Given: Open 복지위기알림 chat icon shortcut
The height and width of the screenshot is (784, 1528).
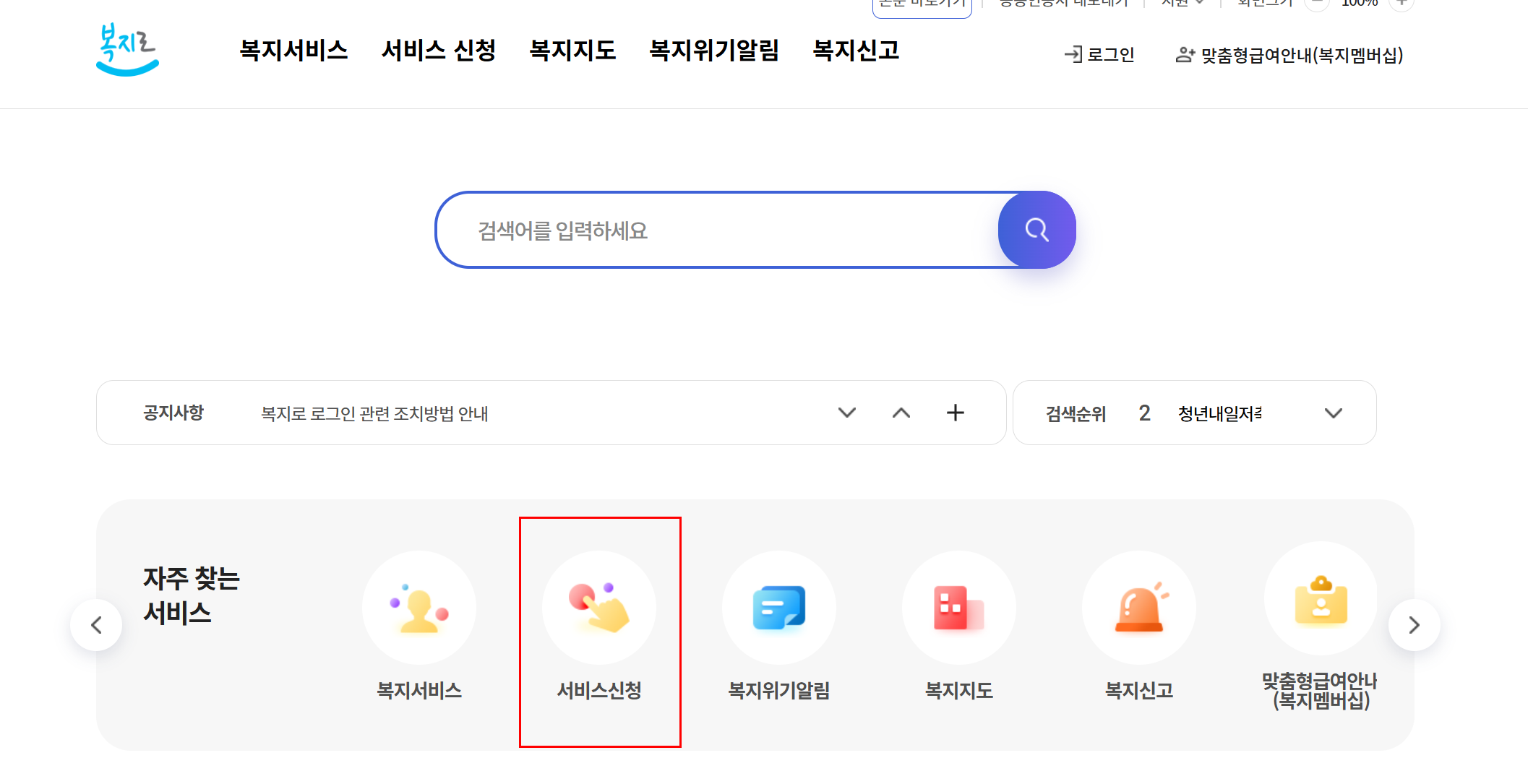Looking at the screenshot, I should click(x=778, y=608).
